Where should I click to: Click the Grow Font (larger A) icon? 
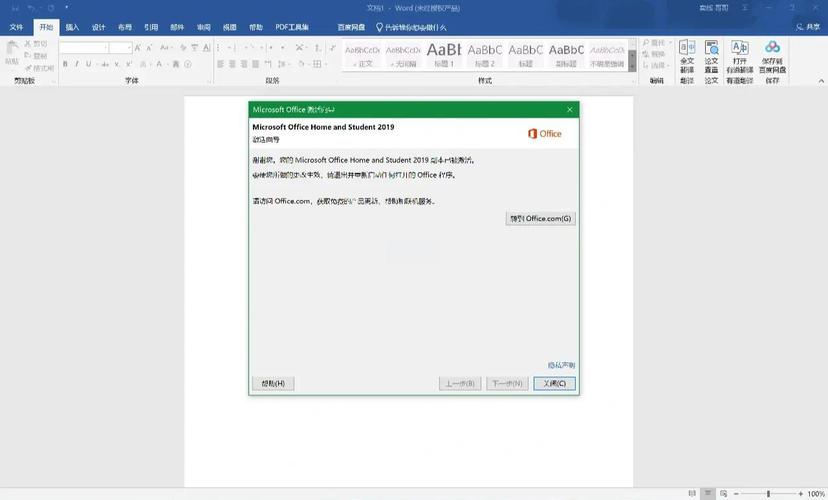click(137, 48)
